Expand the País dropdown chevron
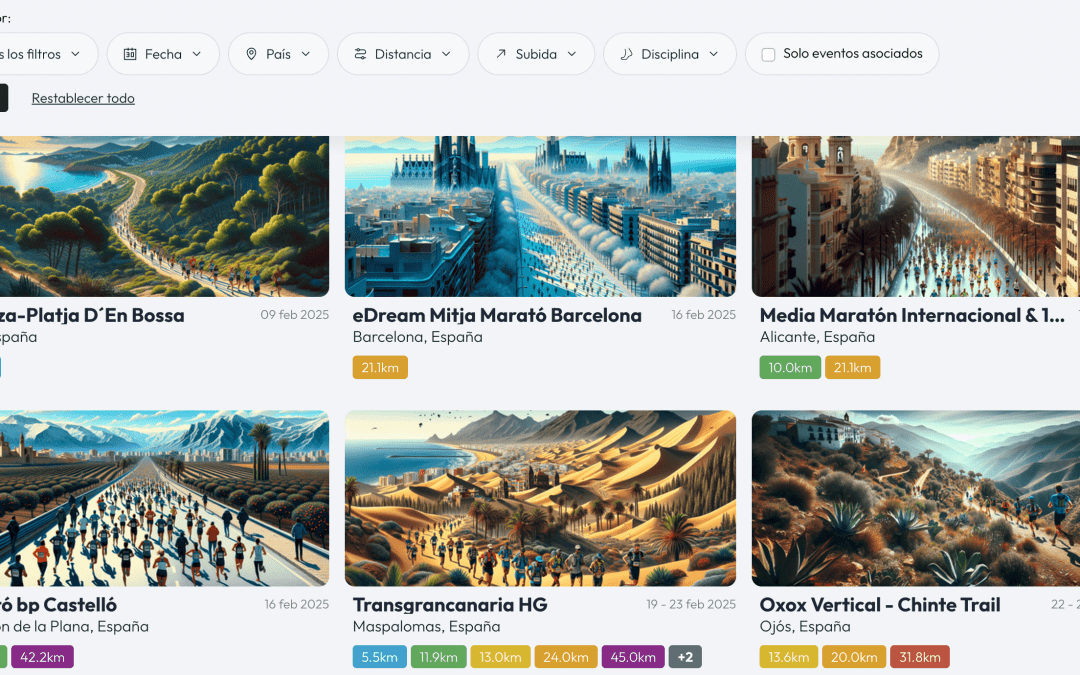The image size is (1080, 675). pos(306,54)
